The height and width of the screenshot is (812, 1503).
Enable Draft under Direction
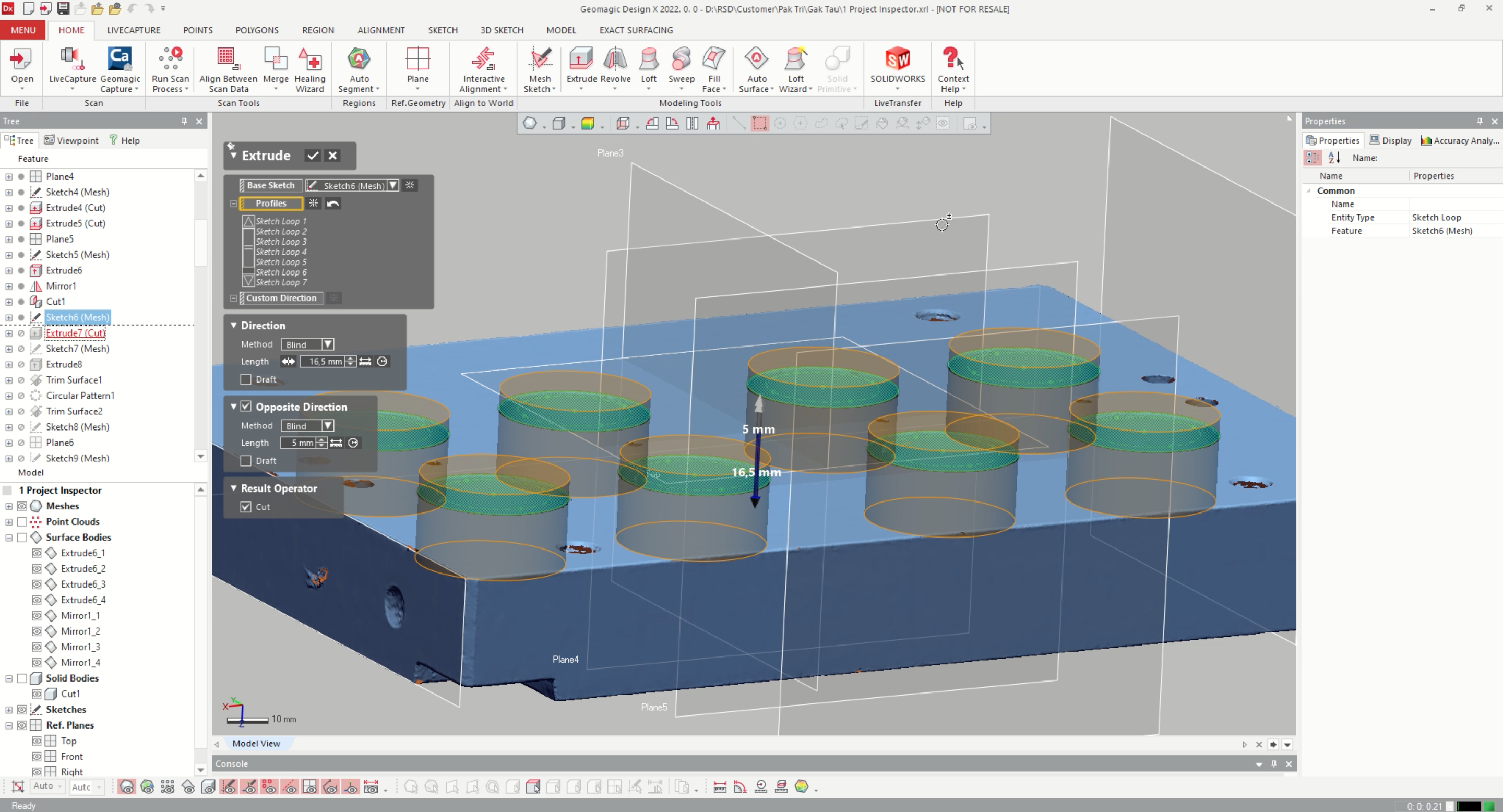246,380
